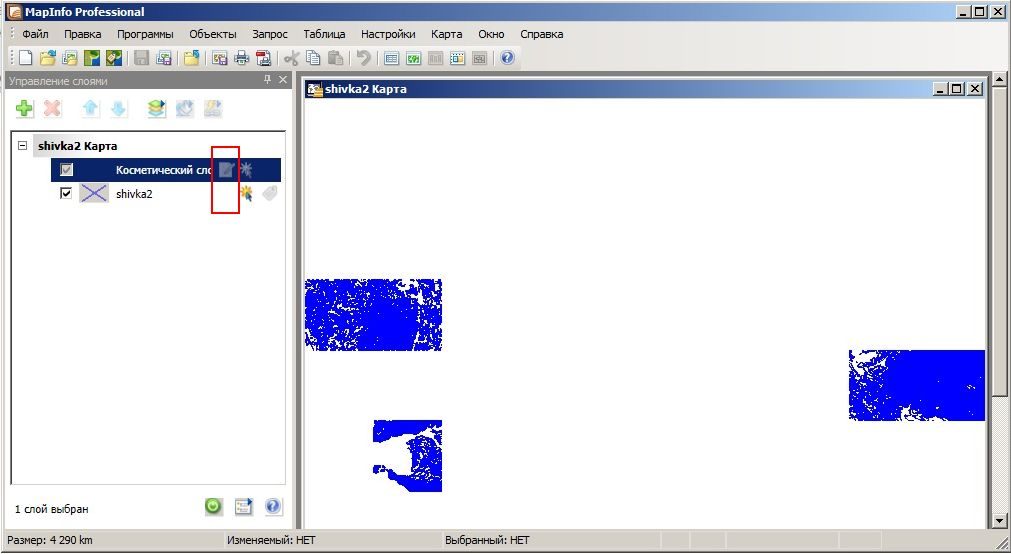
Task: Select the shivka2 layer row
Action: tap(166, 193)
